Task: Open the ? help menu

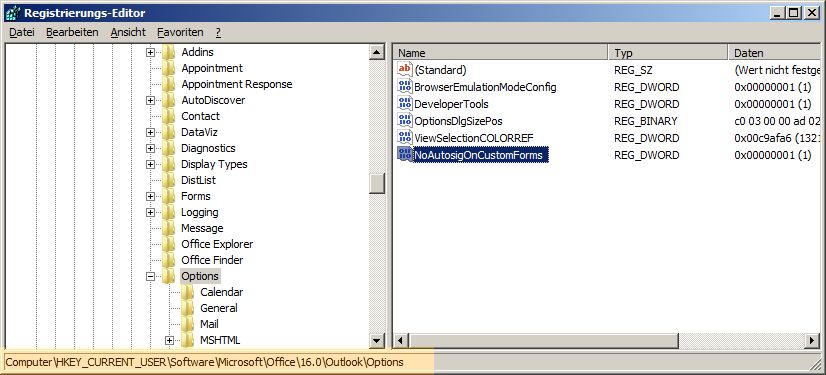Action: [218, 32]
